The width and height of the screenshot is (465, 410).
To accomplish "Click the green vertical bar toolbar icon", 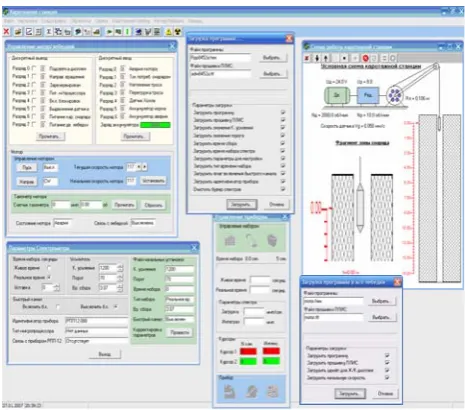I will tap(127, 32).
